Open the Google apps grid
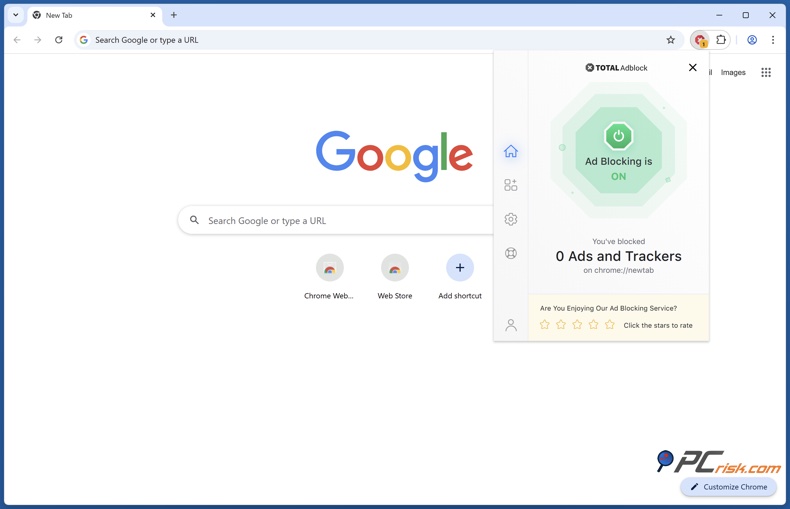Screen dimensions: 790x509 click(x=766, y=72)
